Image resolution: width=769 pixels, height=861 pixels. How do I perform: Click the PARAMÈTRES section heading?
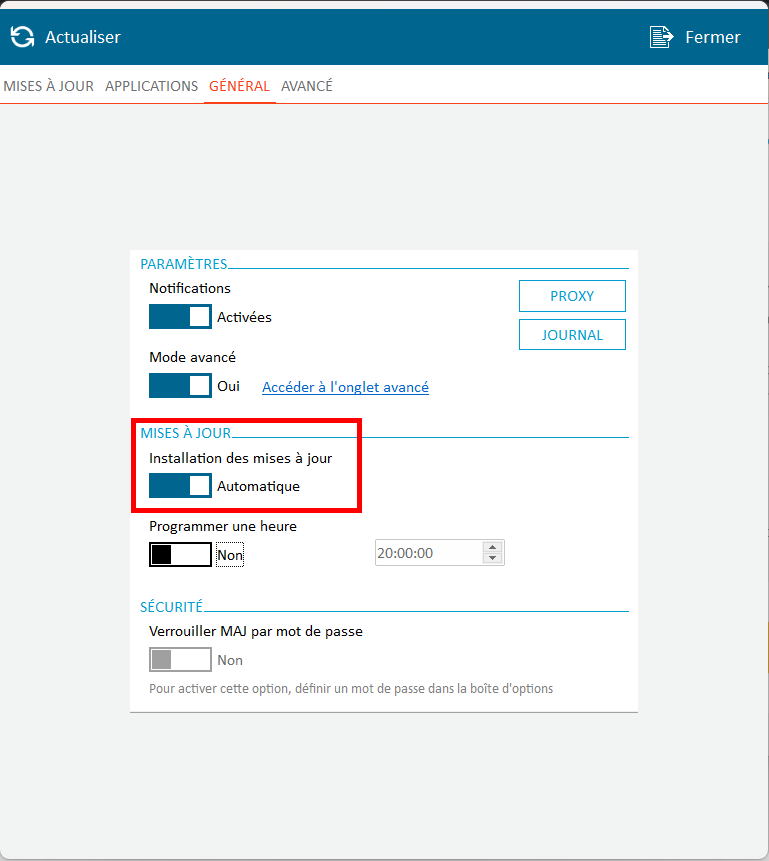pyautogui.click(x=183, y=264)
